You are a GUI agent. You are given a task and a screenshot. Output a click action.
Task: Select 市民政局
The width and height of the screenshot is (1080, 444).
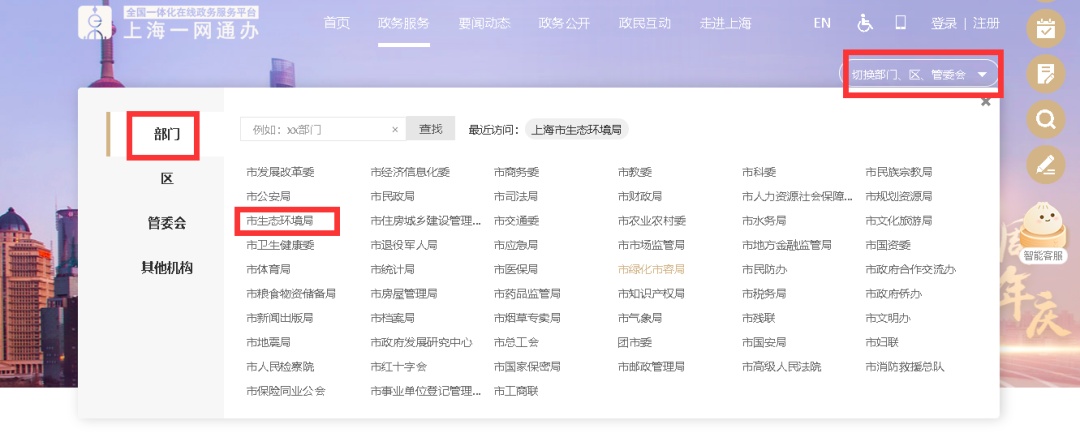point(392,196)
